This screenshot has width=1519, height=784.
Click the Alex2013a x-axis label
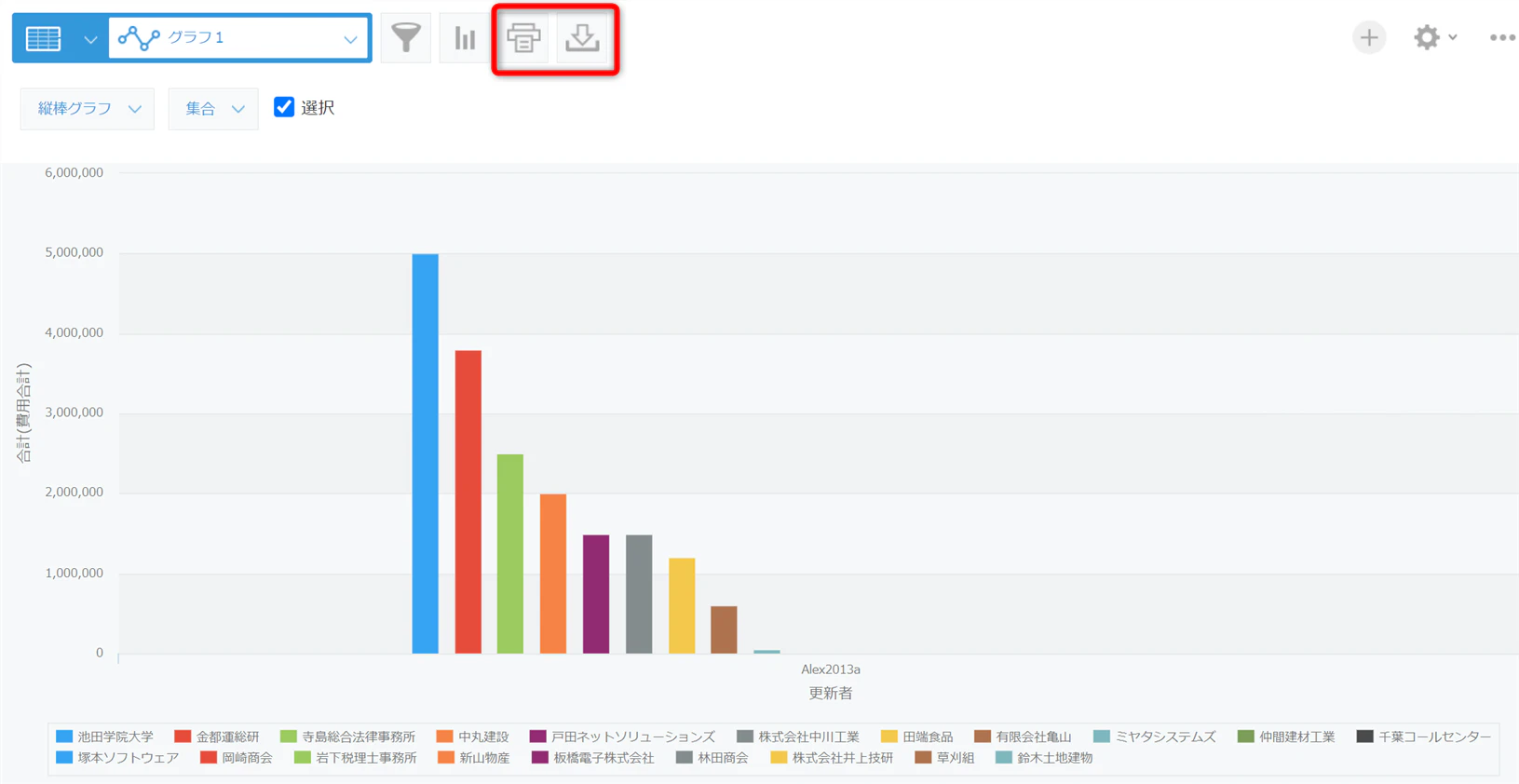pos(831,669)
